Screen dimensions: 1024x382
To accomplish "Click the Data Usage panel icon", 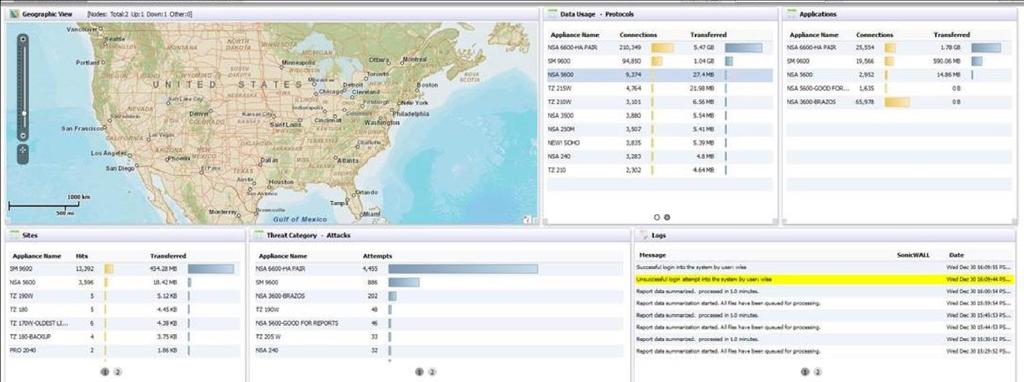I will (x=552, y=14).
